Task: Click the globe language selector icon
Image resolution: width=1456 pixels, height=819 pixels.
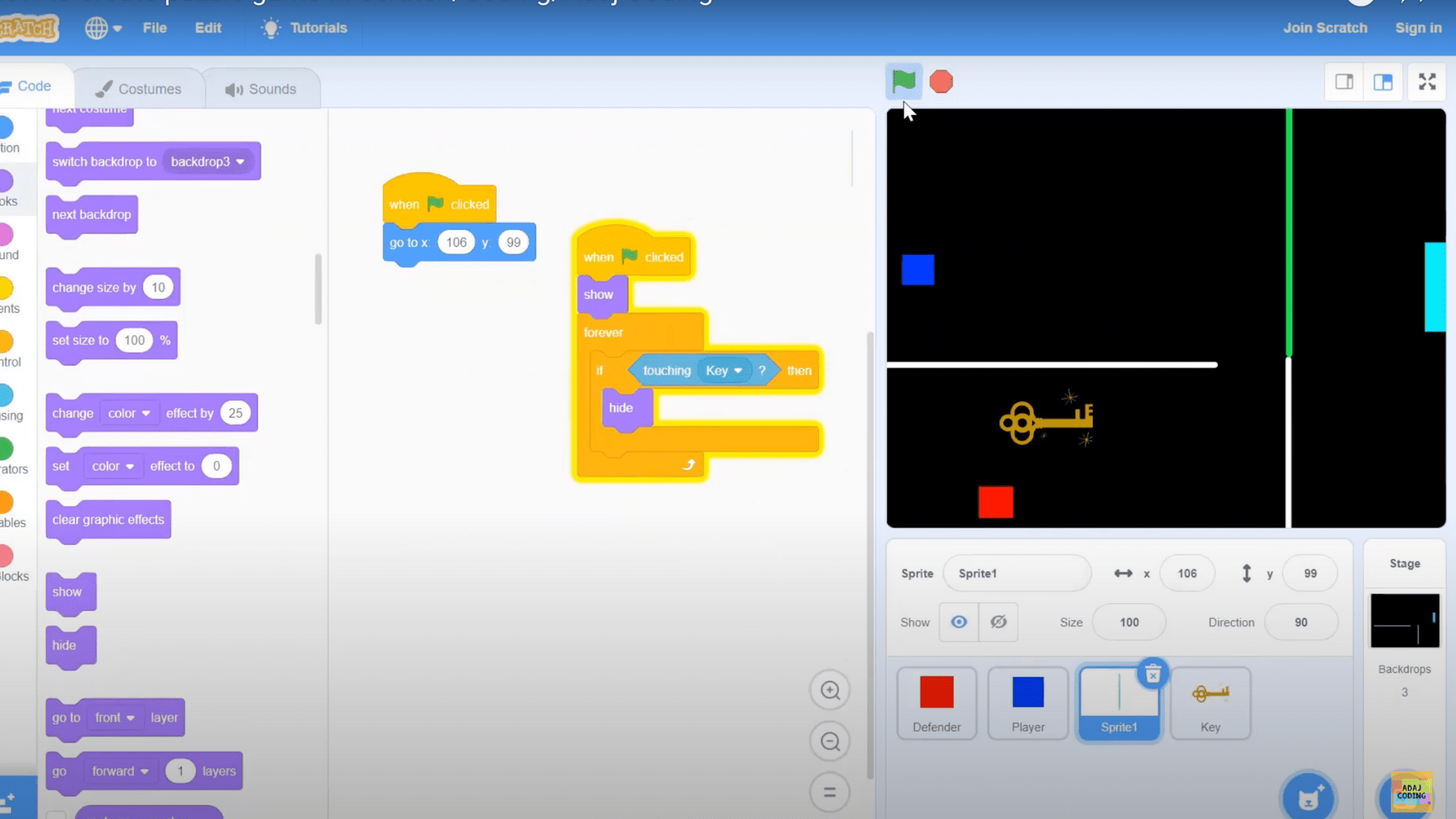Action: (x=97, y=27)
